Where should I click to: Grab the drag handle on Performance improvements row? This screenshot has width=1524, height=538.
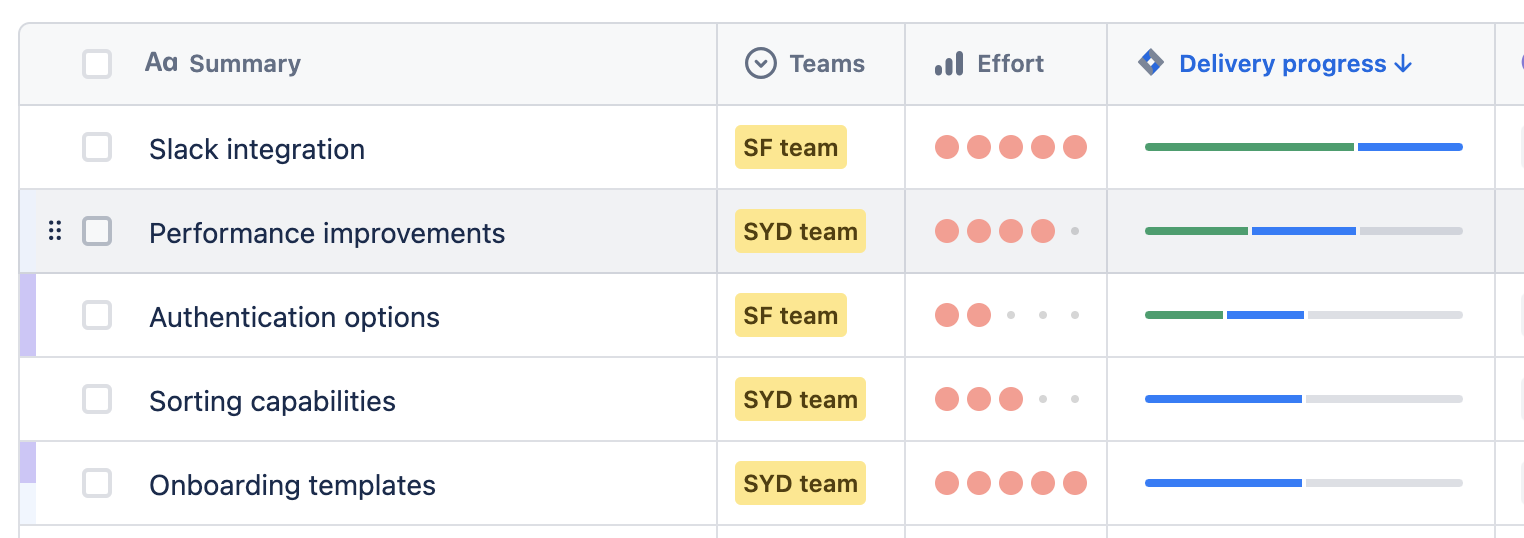point(55,231)
